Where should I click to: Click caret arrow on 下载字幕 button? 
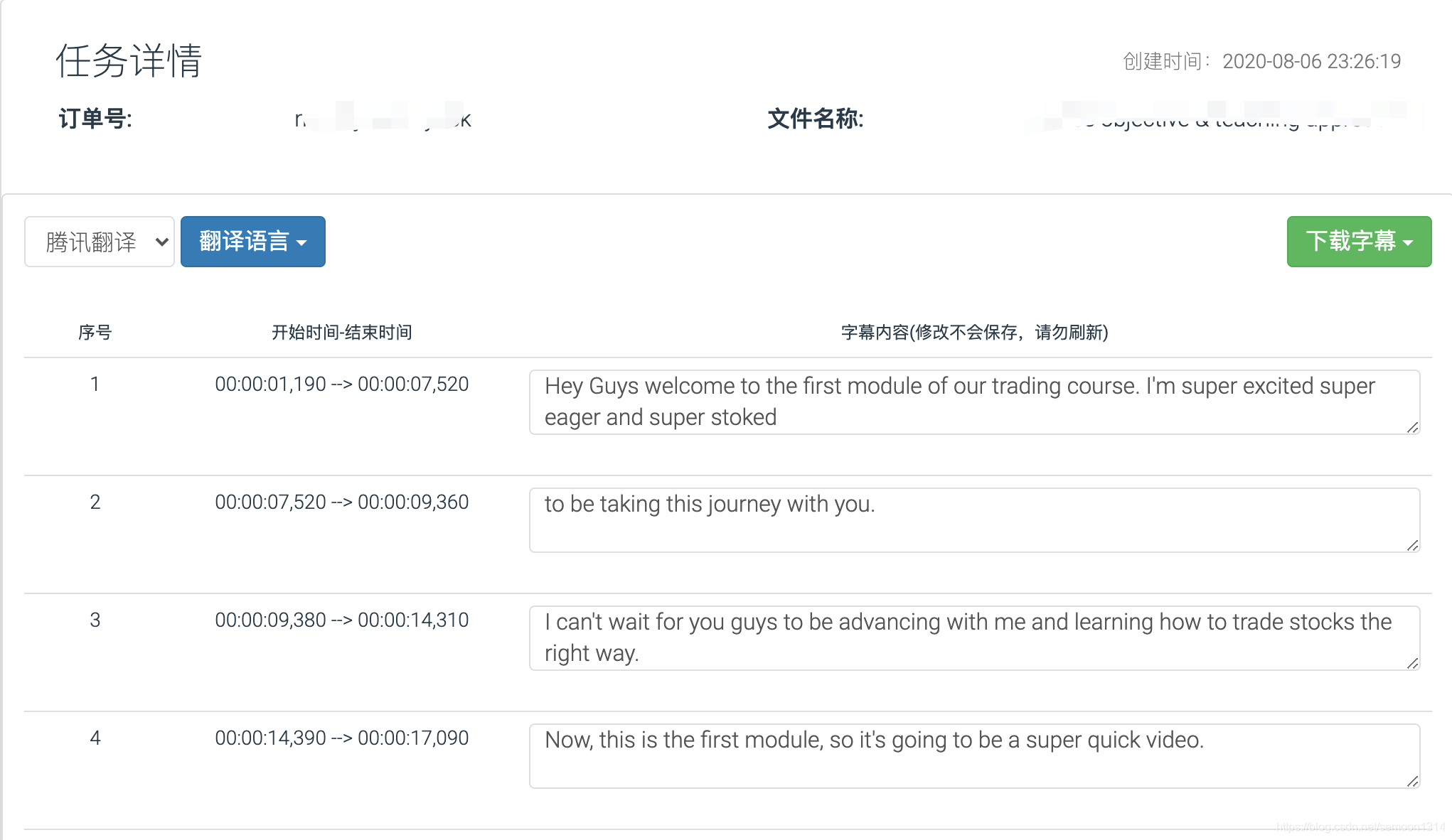coord(1408,243)
